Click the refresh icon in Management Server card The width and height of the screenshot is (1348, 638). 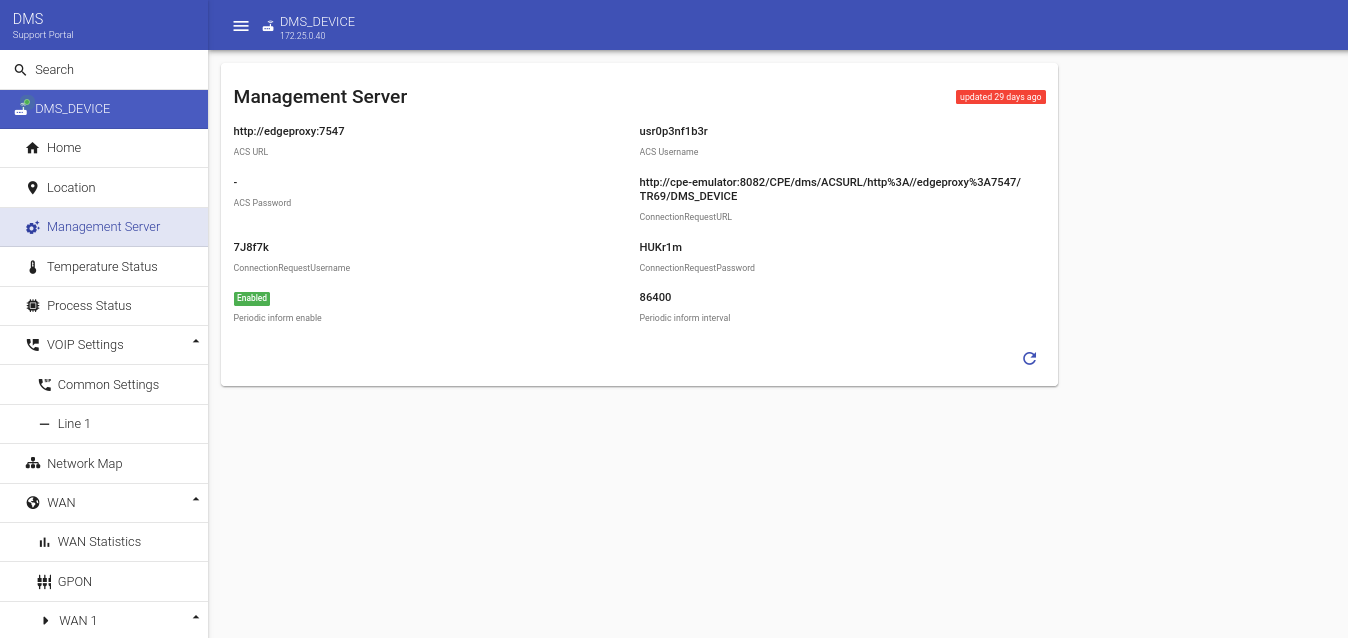click(1029, 358)
